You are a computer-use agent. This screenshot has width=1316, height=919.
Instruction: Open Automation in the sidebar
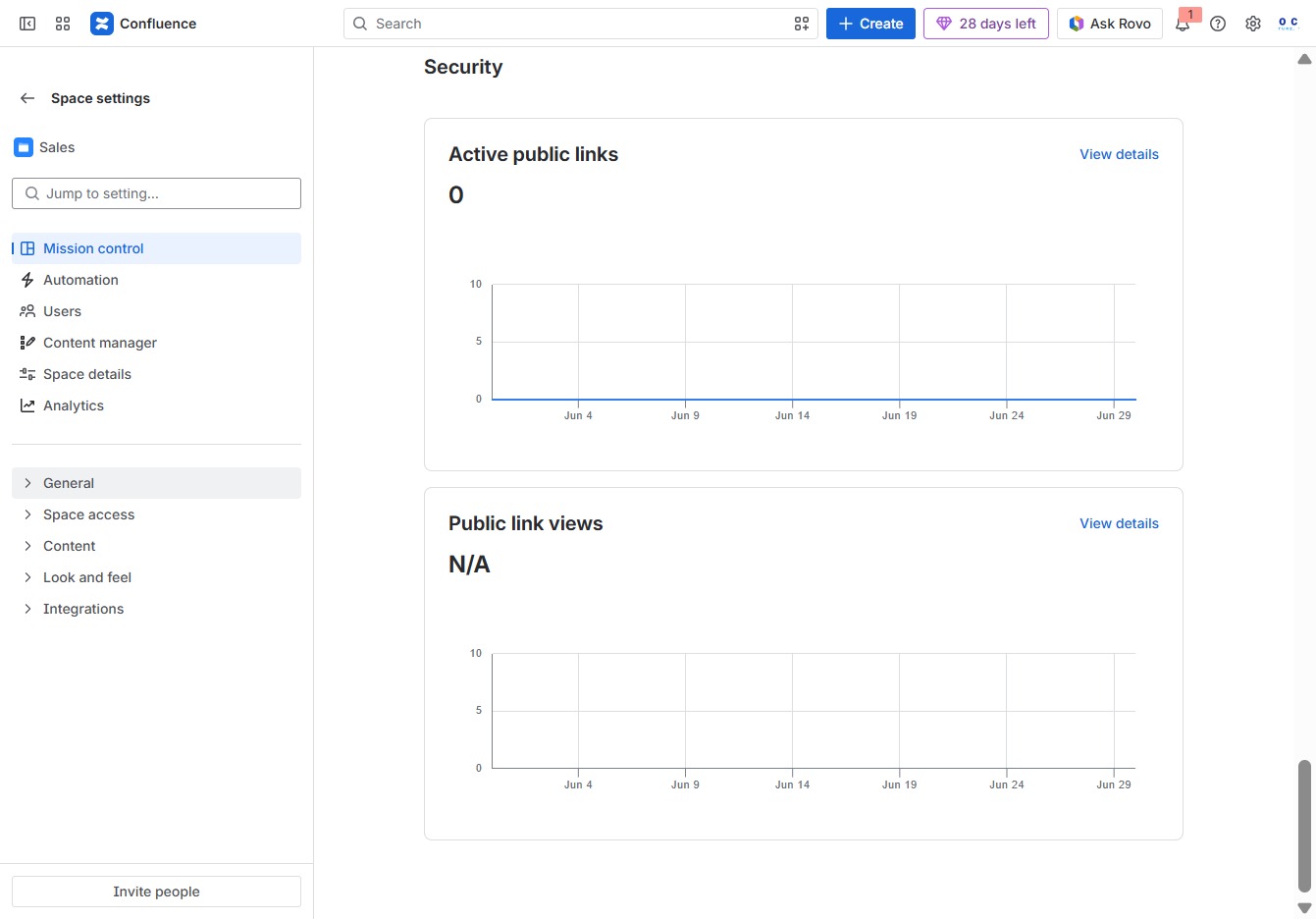(x=156, y=280)
